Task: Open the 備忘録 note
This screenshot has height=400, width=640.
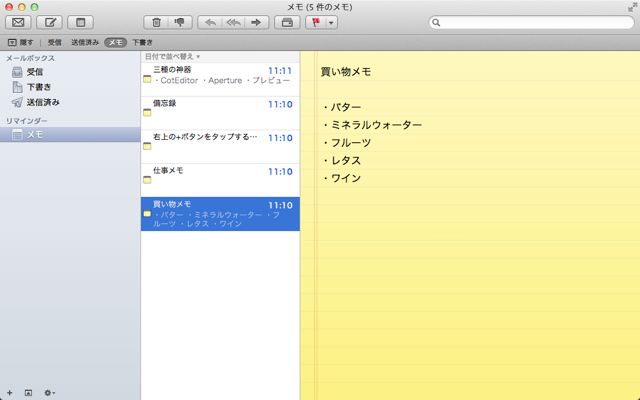Action: (x=220, y=113)
